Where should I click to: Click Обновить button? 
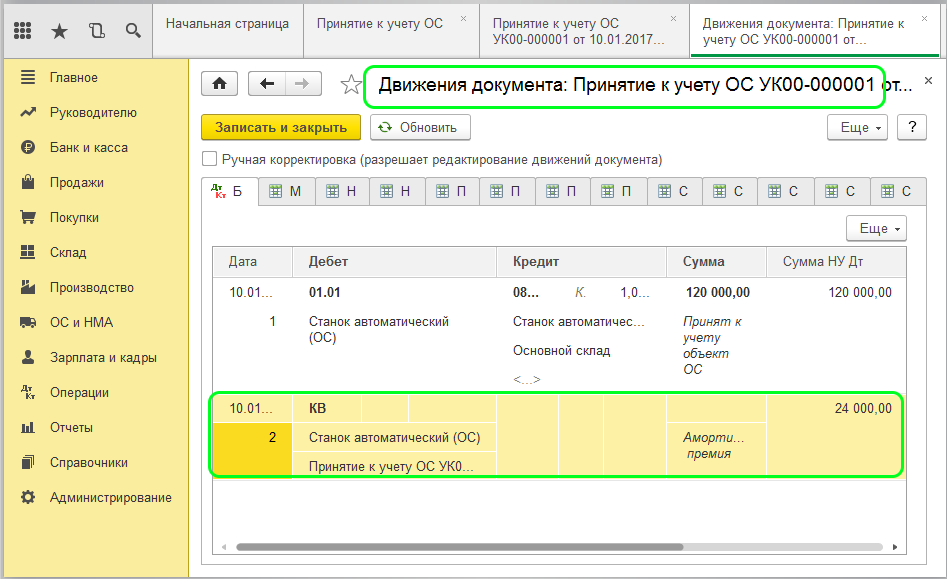420,127
